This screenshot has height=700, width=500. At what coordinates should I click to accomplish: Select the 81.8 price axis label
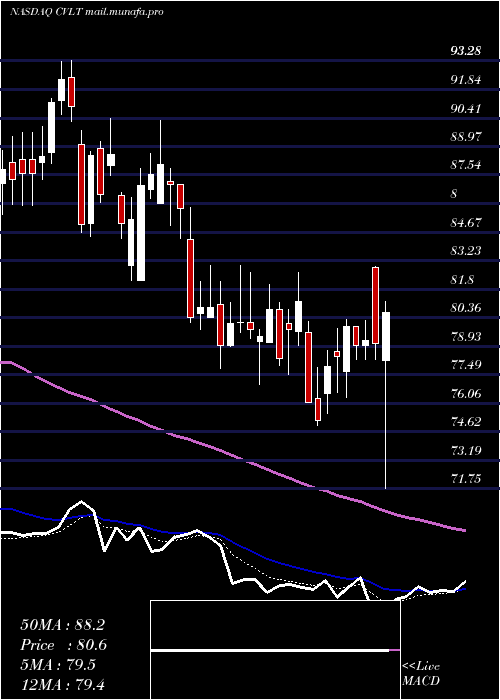pos(462,280)
